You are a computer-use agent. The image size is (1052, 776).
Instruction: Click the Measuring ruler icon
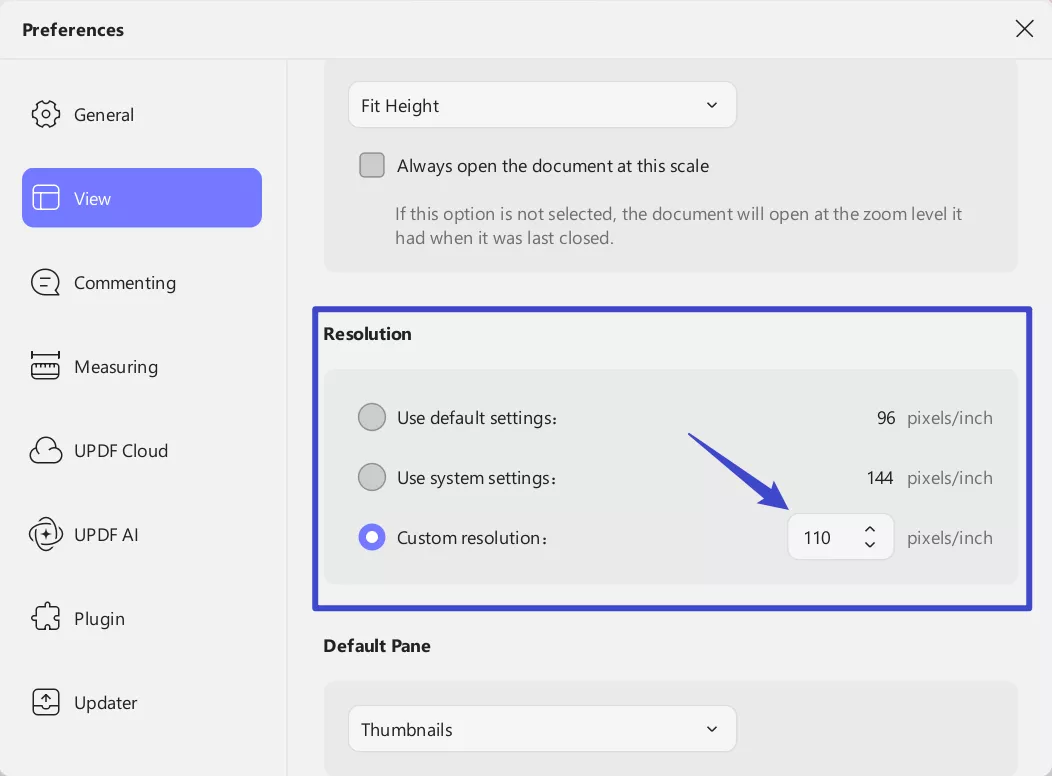coord(46,367)
